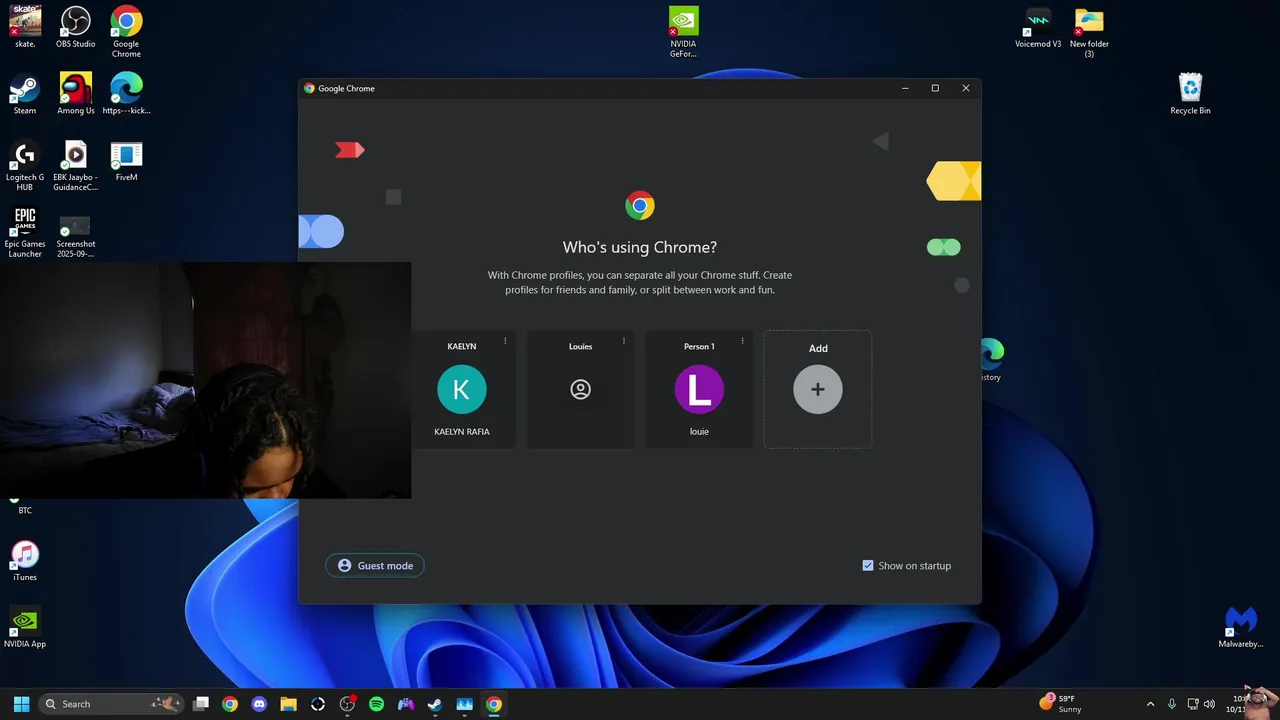
Task: Select the iTunes desktop icon
Action: pyautogui.click(x=25, y=560)
